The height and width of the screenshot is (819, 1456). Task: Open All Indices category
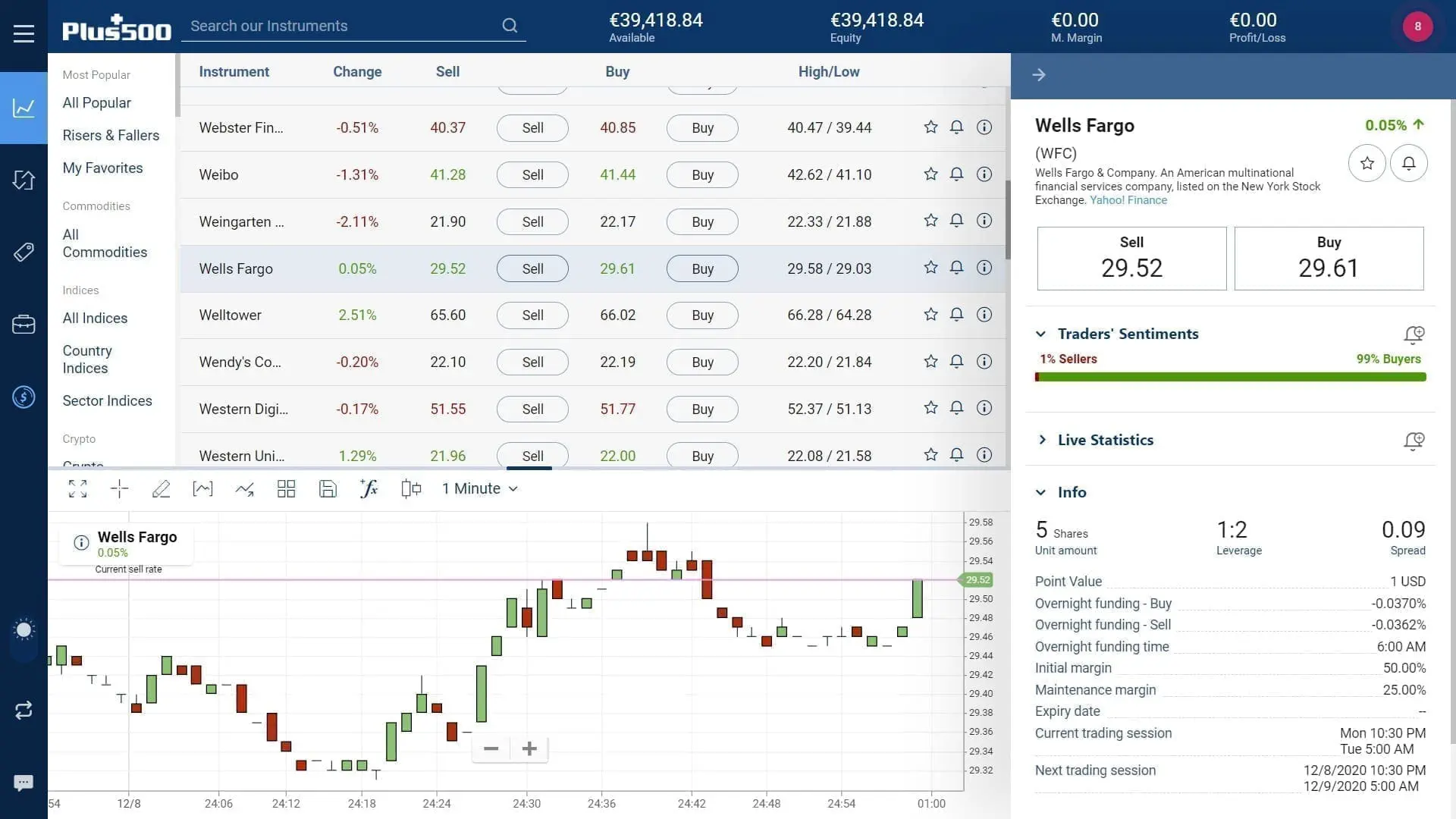tap(95, 318)
